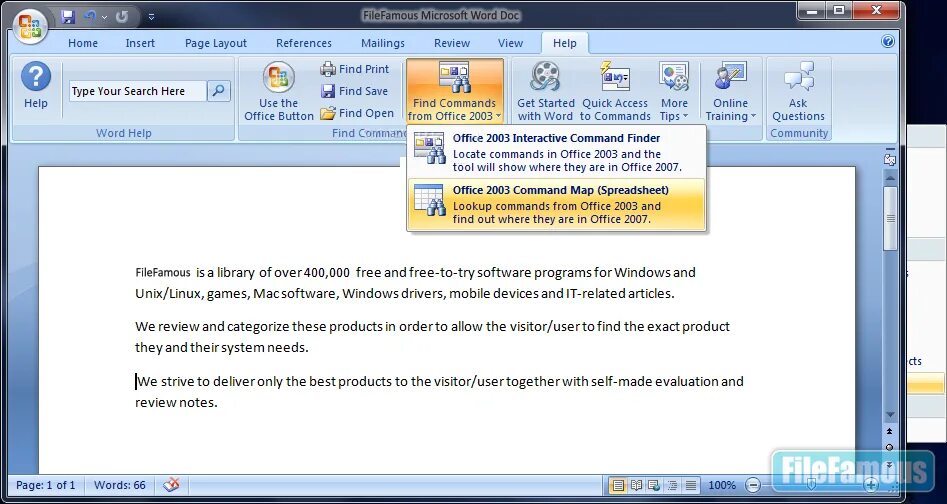Open Customize Quick Access Toolbar dropdown

pos(151,18)
